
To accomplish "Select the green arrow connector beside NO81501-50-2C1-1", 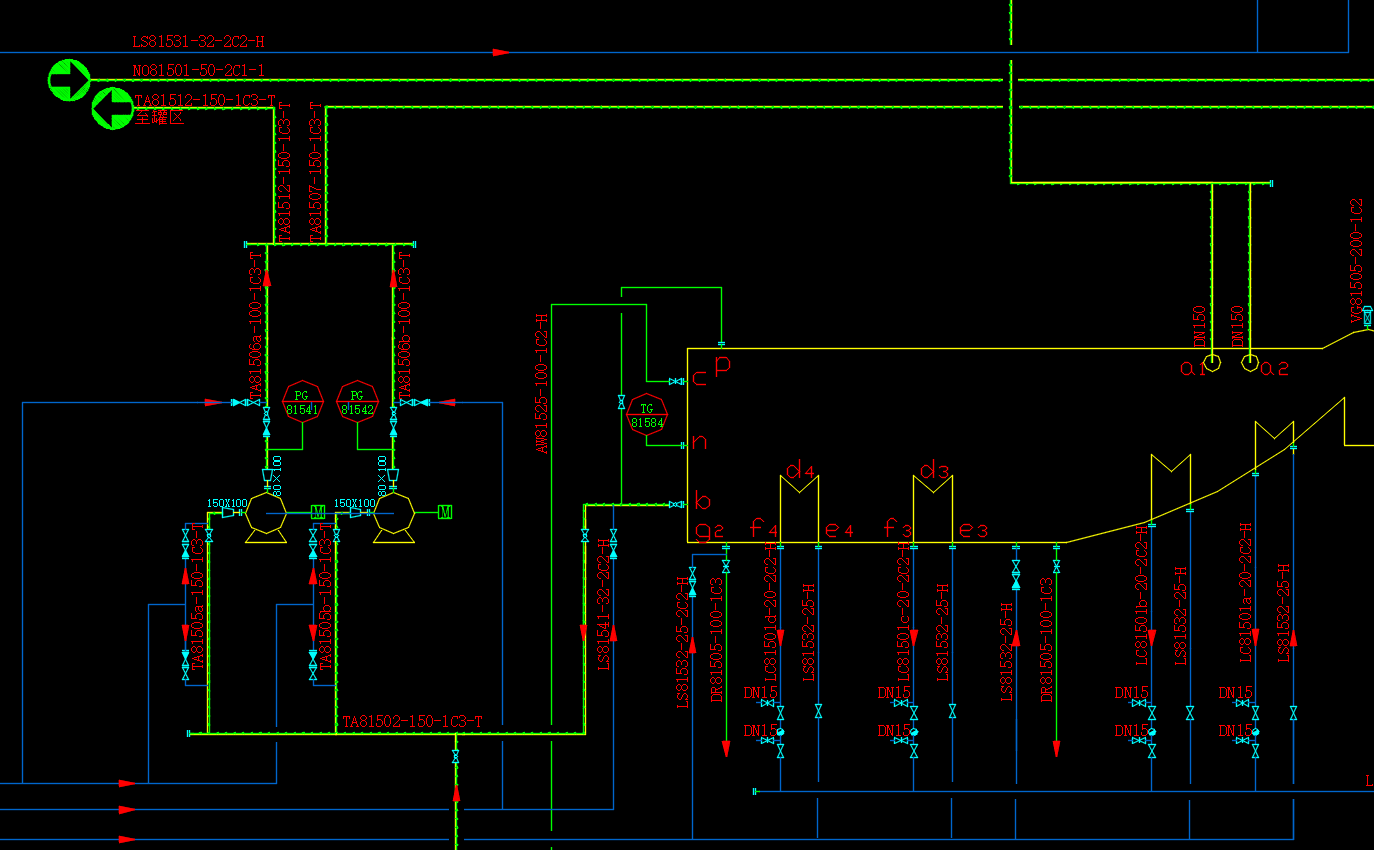I will [x=69, y=80].
